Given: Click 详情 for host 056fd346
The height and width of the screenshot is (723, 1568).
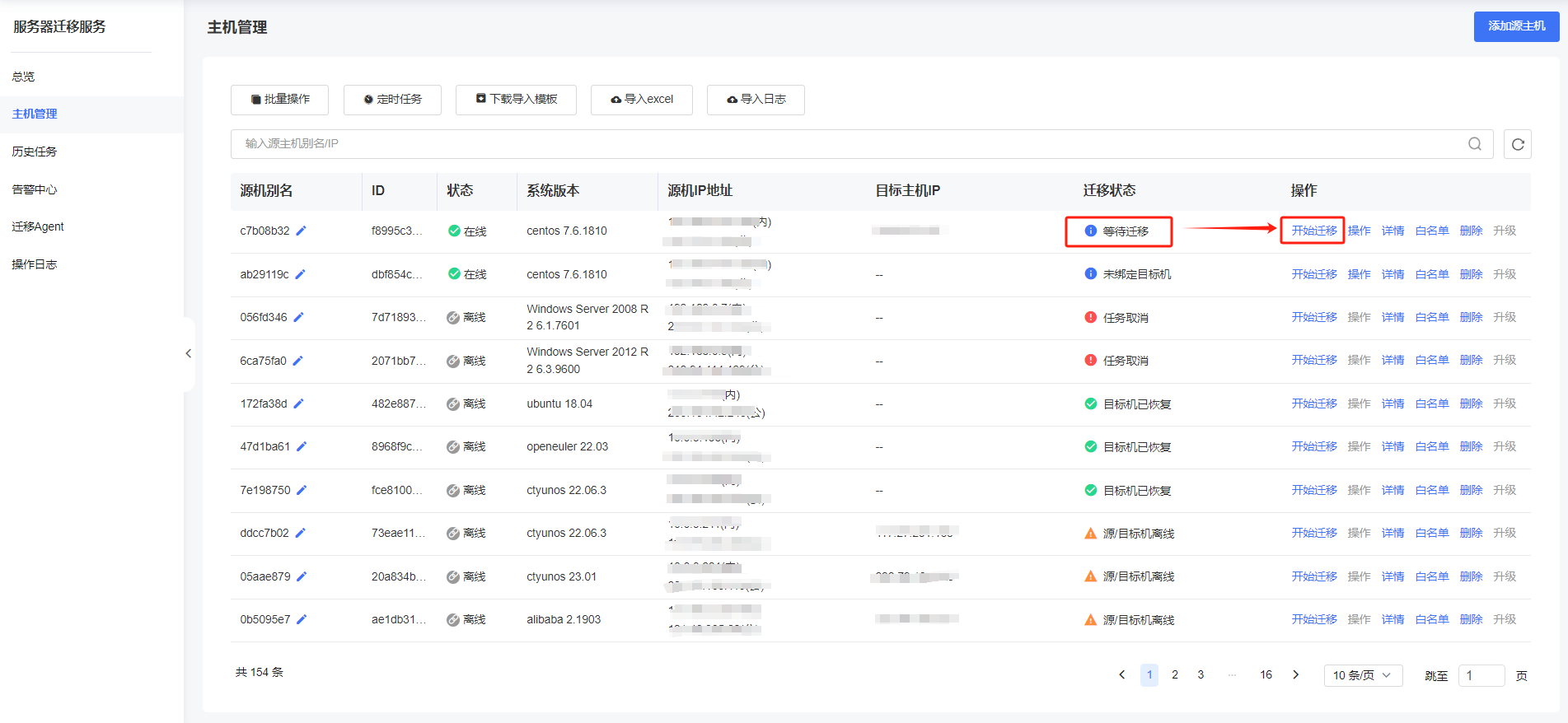Looking at the screenshot, I should pyautogui.click(x=1393, y=317).
